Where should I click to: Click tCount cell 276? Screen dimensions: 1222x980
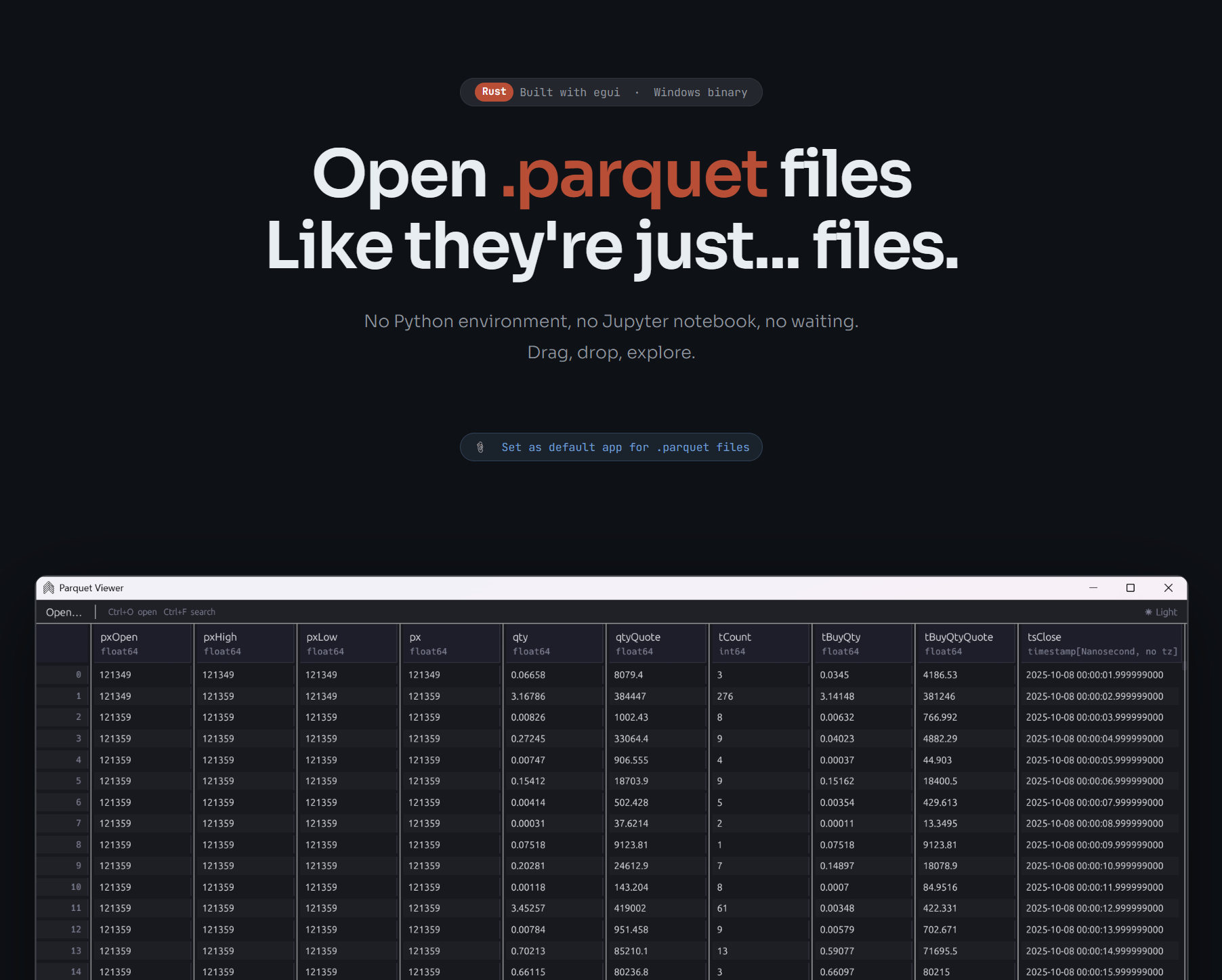tap(725, 696)
